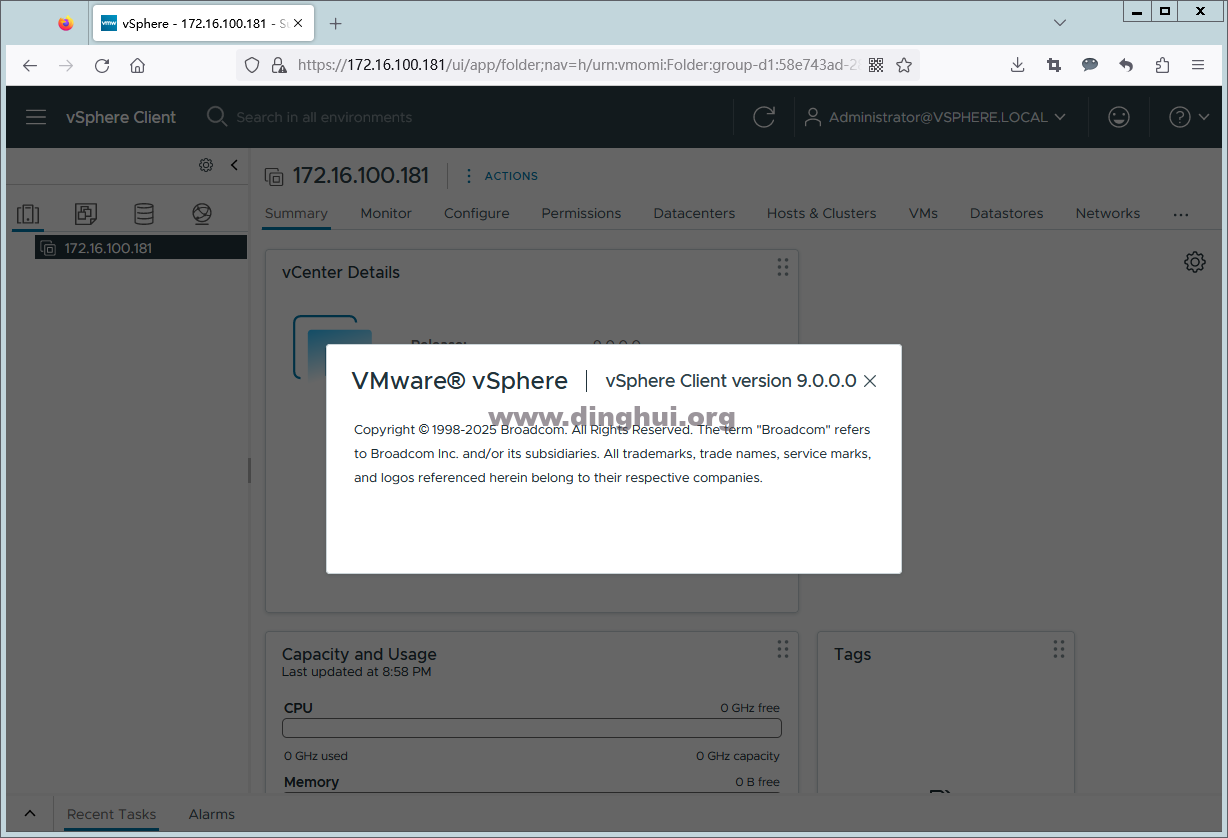
Task: Reload the page in Firefox
Action: [102, 65]
